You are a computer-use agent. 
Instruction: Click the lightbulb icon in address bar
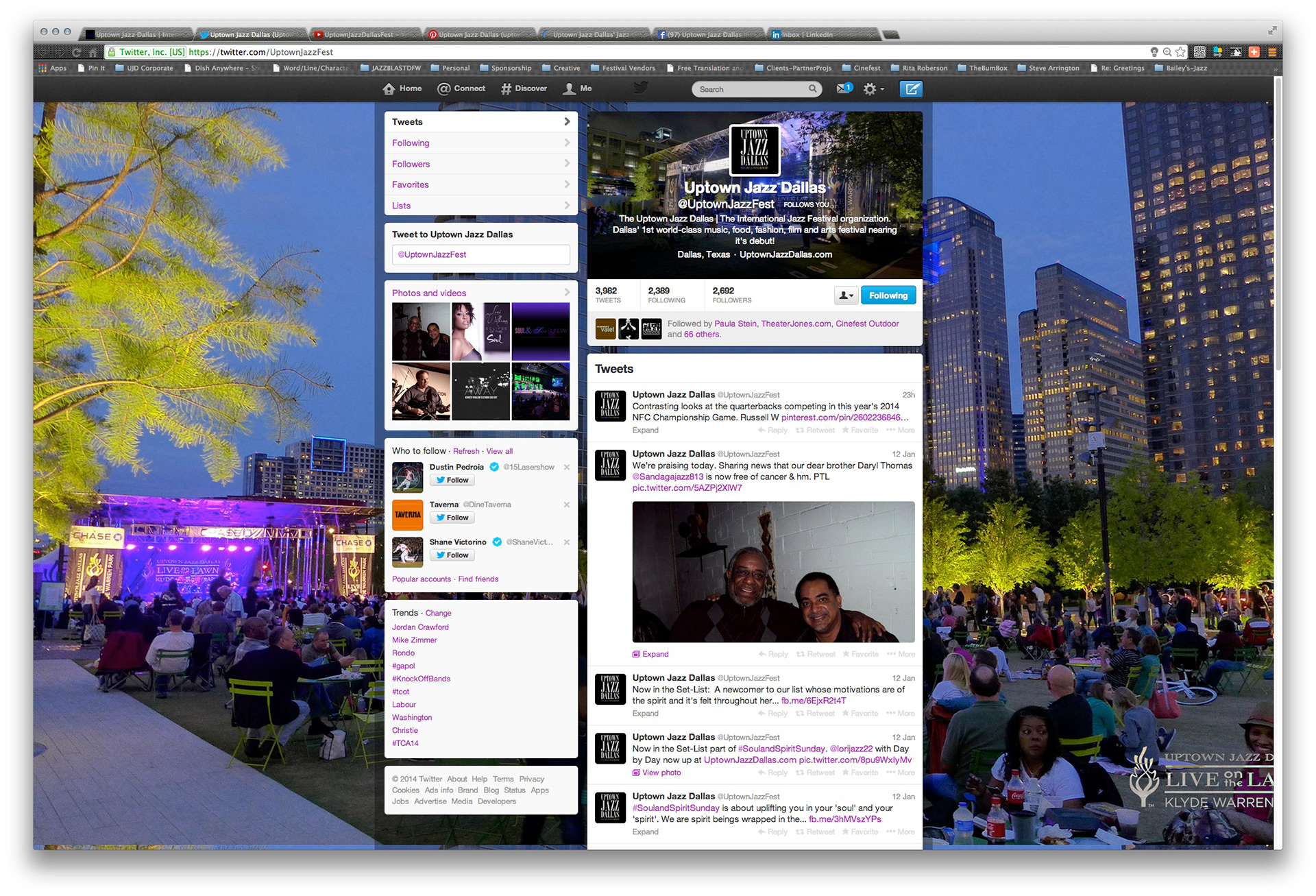(1154, 51)
